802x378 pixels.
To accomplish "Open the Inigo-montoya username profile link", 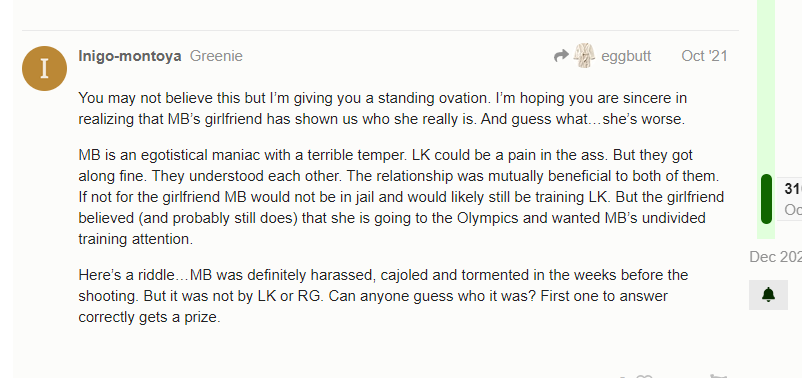I will 129,56.
